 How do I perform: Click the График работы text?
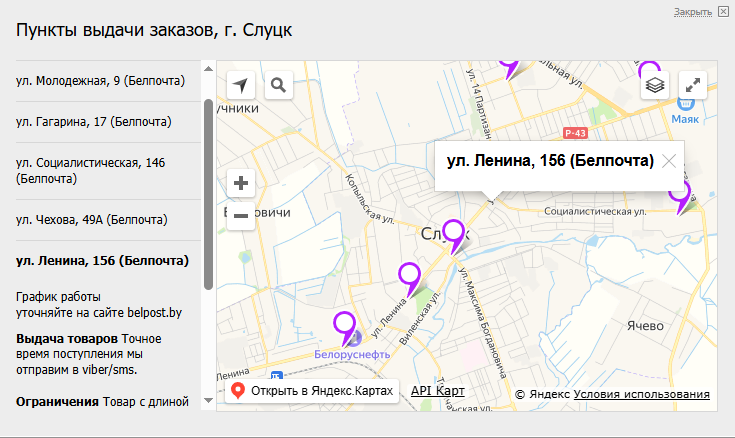(x=58, y=297)
